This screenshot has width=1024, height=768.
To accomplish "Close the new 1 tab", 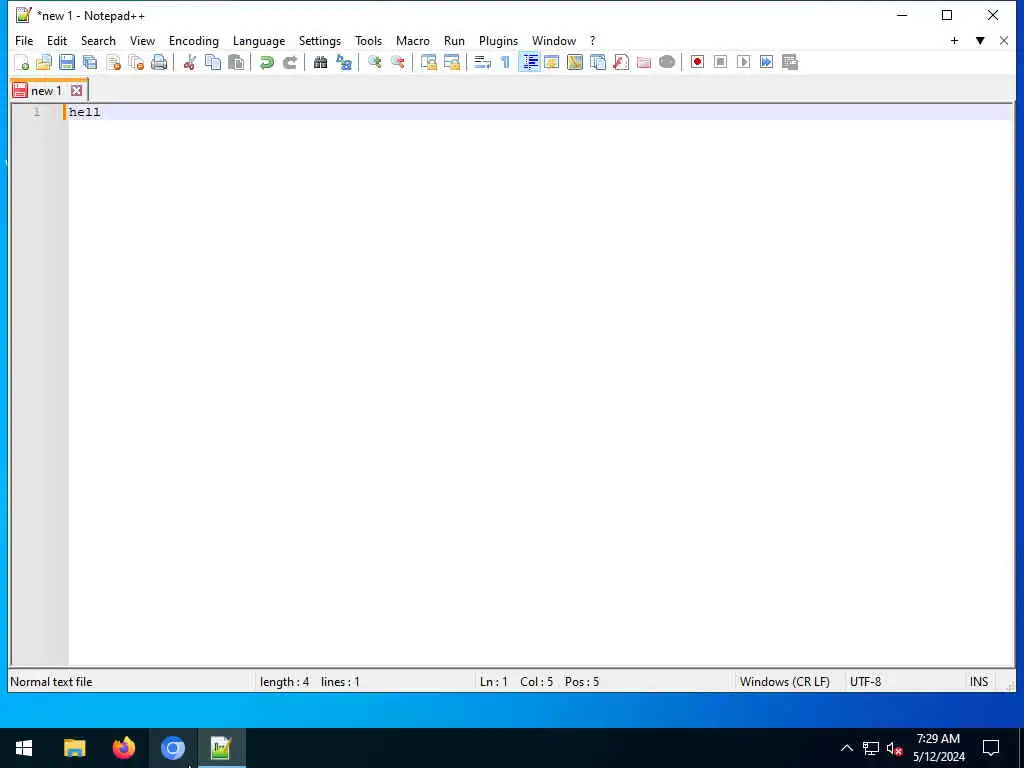I will 76,91.
